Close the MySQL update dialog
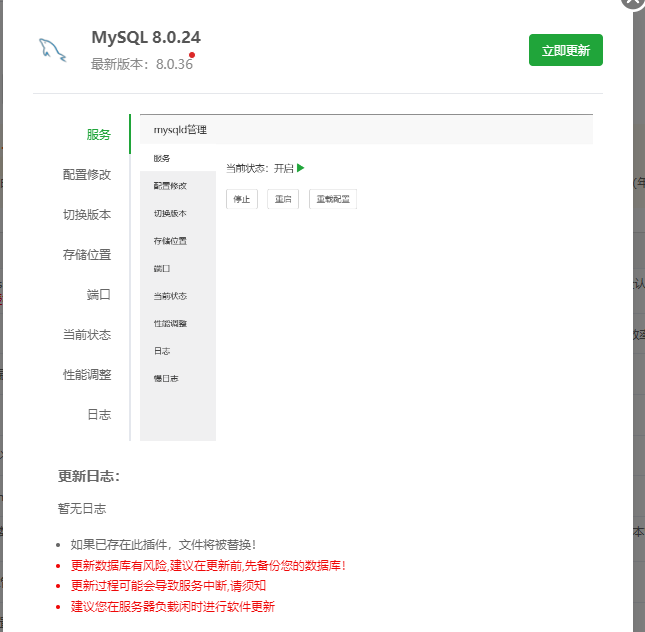Viewport: 645px width, 632px height. (x=634, y=2)
